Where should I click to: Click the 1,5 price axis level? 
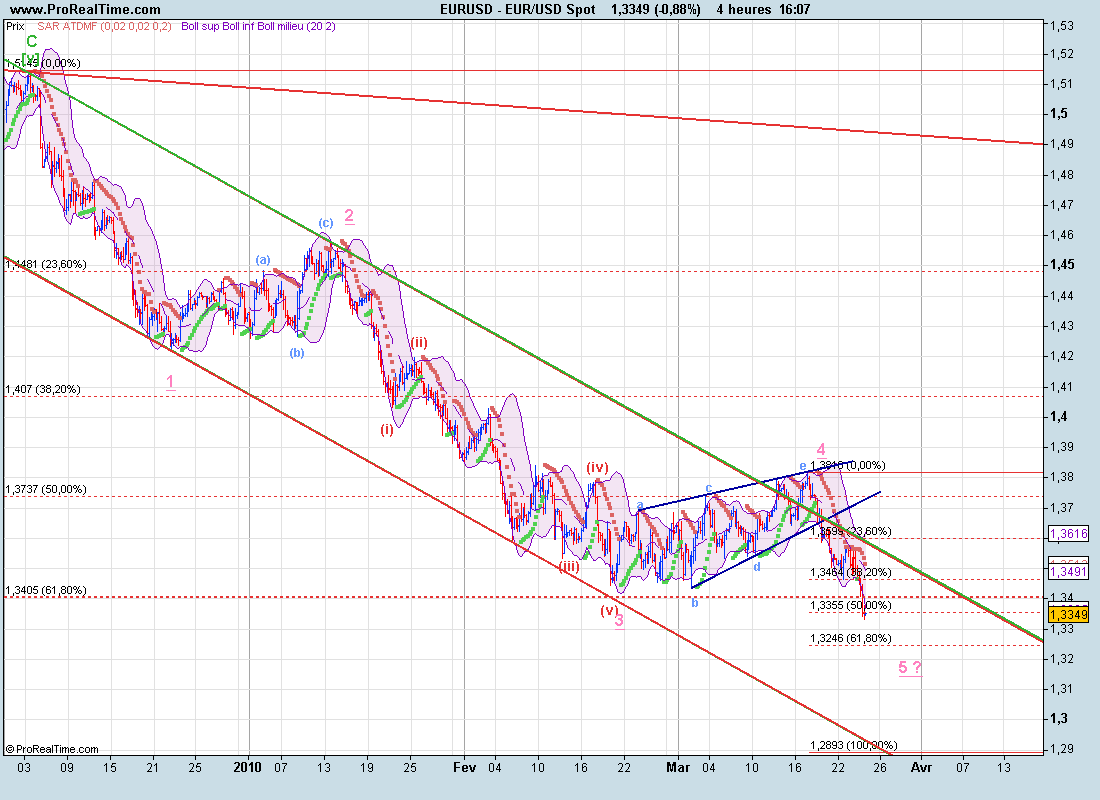pyautogui.click(x=1059, y=114)
